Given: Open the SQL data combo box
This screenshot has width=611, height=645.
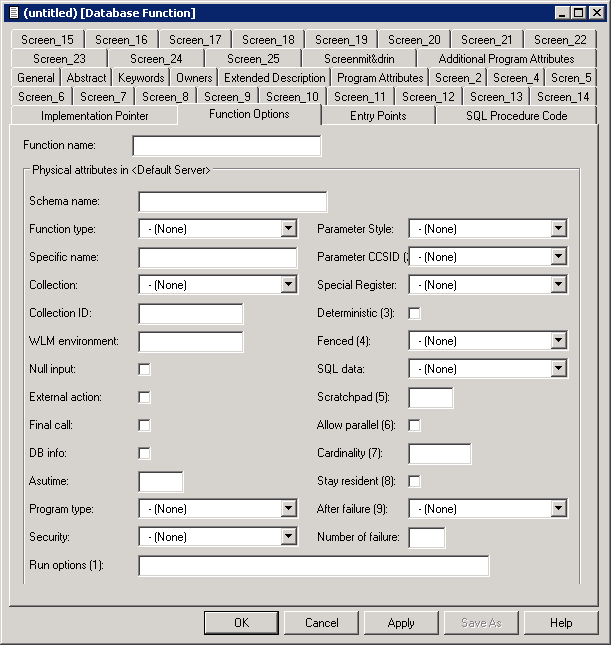Looking at the screenshot, I should pyautogui.click(x=558, y=369).
